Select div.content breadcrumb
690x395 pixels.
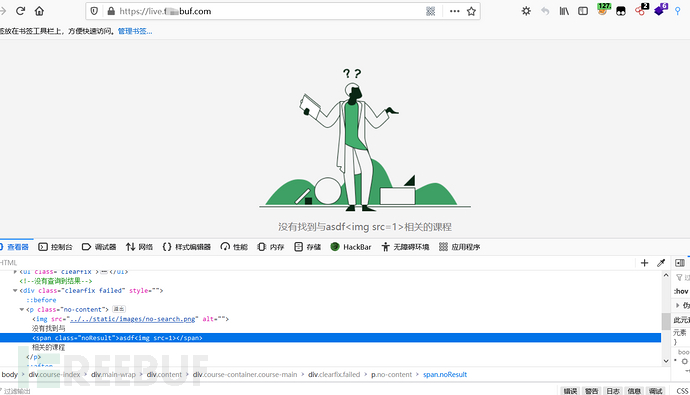coord(164,375)
